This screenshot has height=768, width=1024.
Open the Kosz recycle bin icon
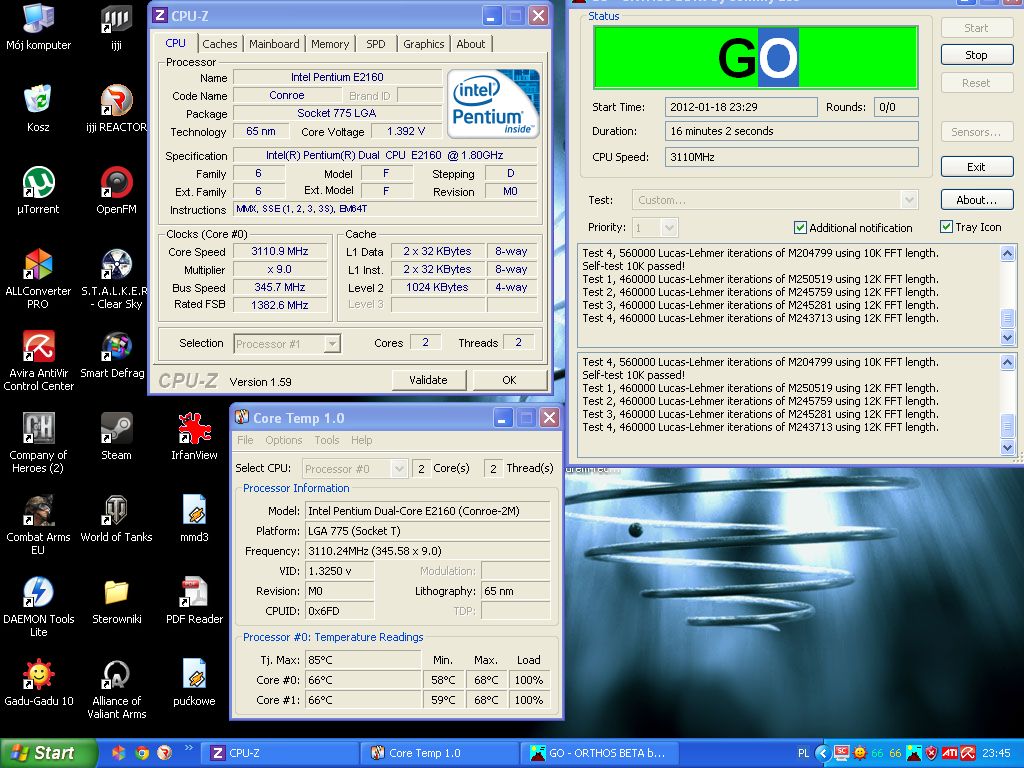coord(38,108)
